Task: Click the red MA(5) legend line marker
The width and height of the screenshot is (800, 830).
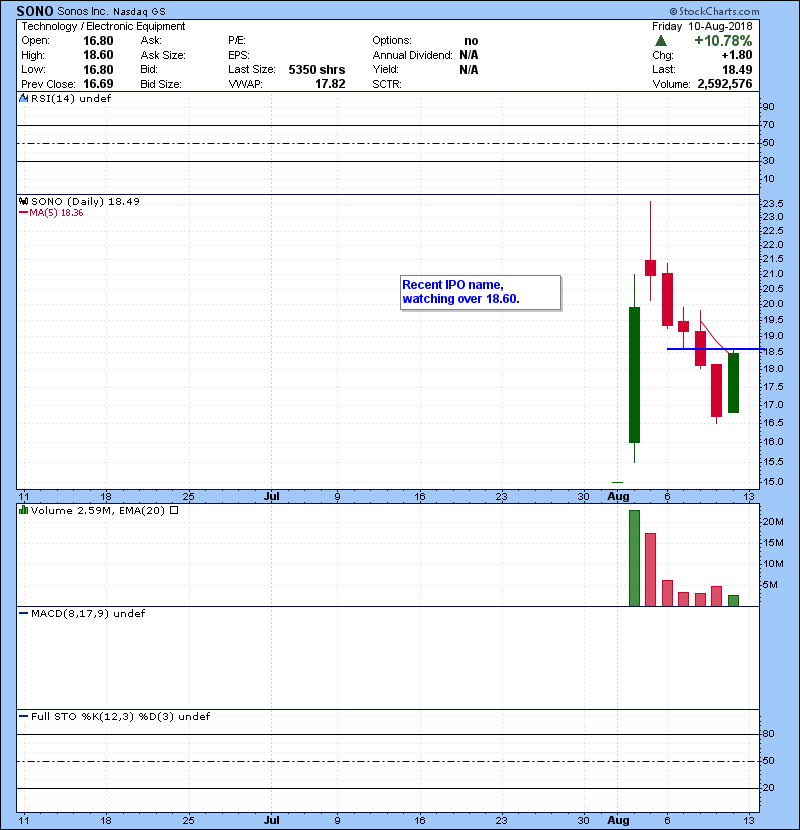Action: [x=24, y=212]
